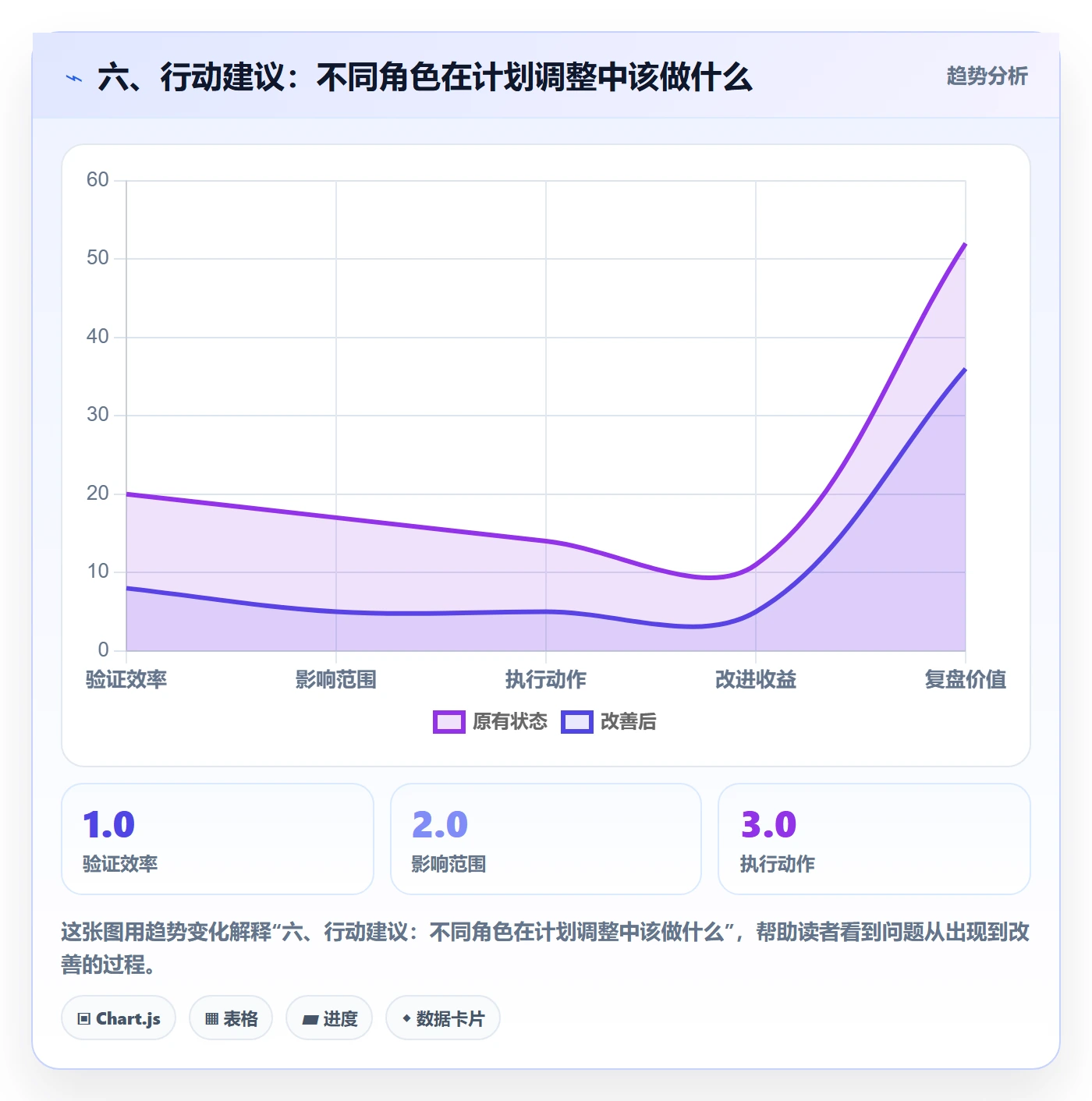
Task: Select the 表格 tag chip
Action: [231, 1018]
